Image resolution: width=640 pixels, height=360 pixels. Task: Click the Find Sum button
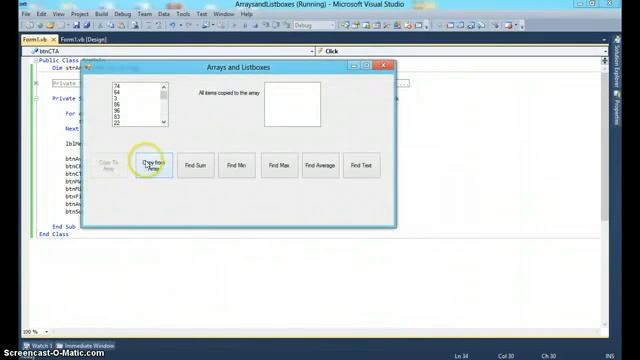tap(196, 165)
